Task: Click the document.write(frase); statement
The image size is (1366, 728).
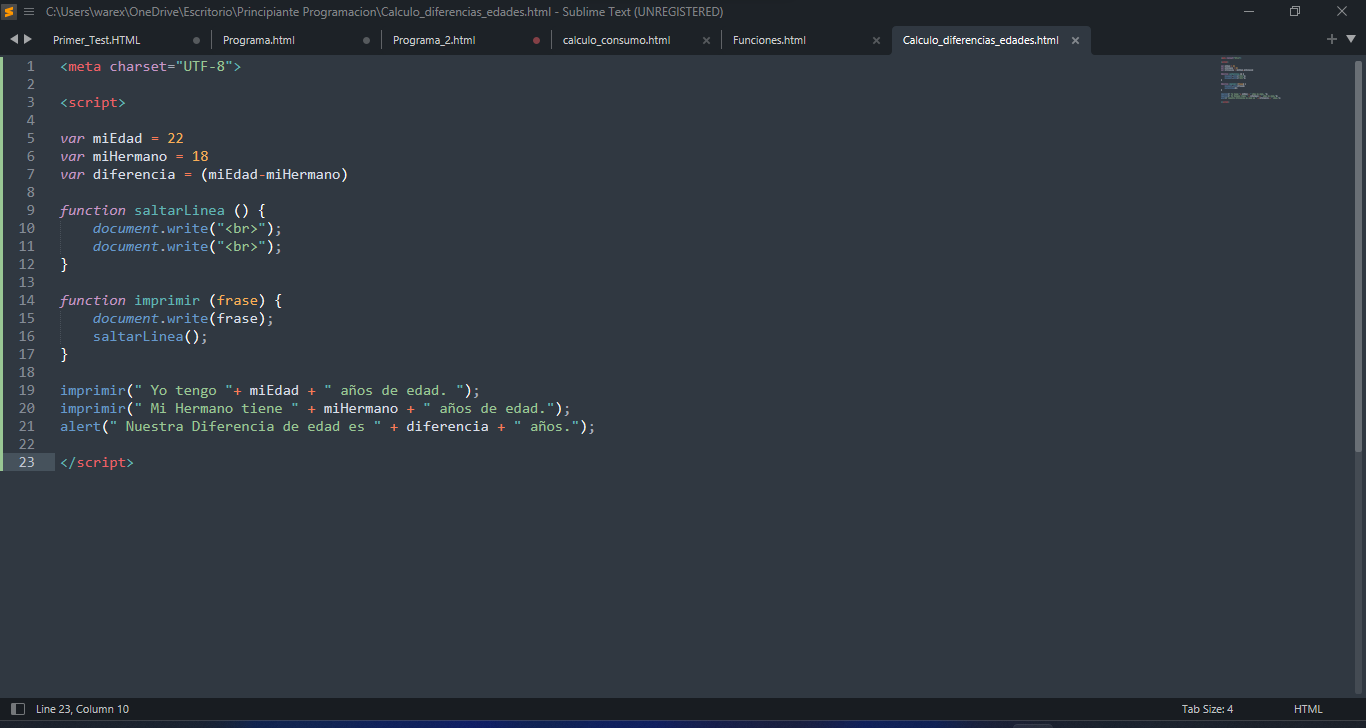Action: click(x=183, y=318)
